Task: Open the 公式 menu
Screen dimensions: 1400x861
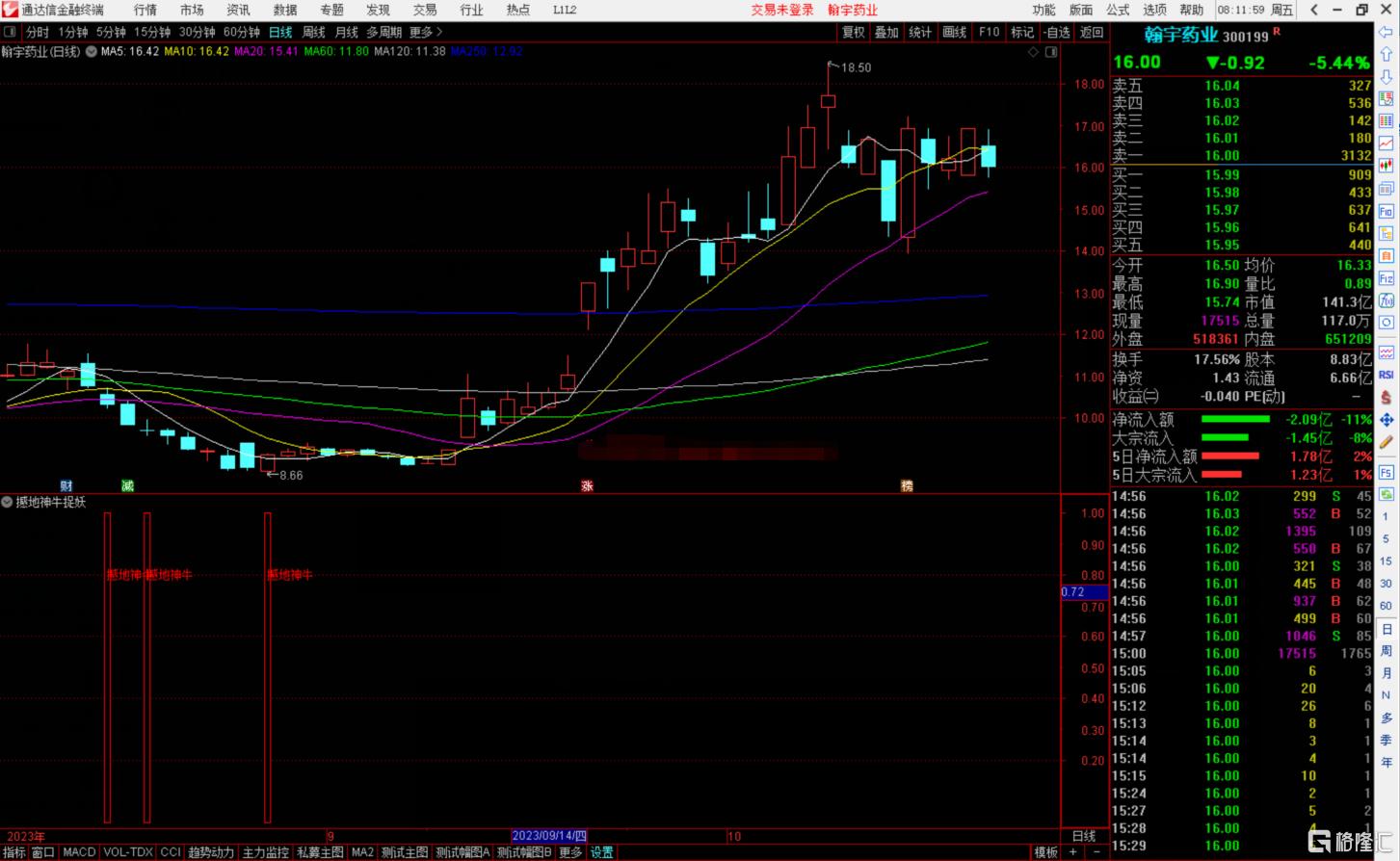Action: click(1118, 10)
